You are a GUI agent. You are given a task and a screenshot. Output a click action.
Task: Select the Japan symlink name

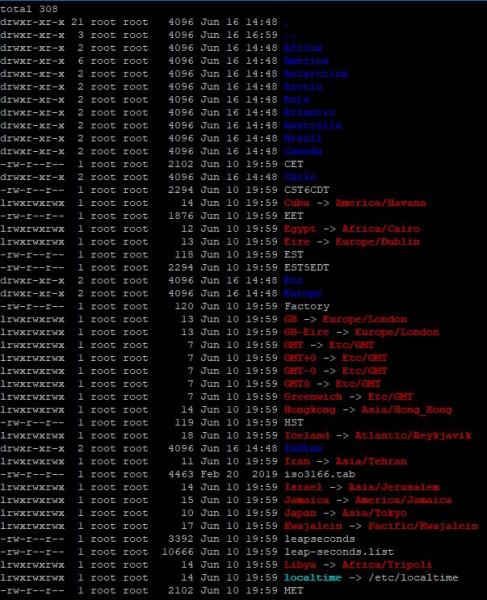tap(300, 513)
